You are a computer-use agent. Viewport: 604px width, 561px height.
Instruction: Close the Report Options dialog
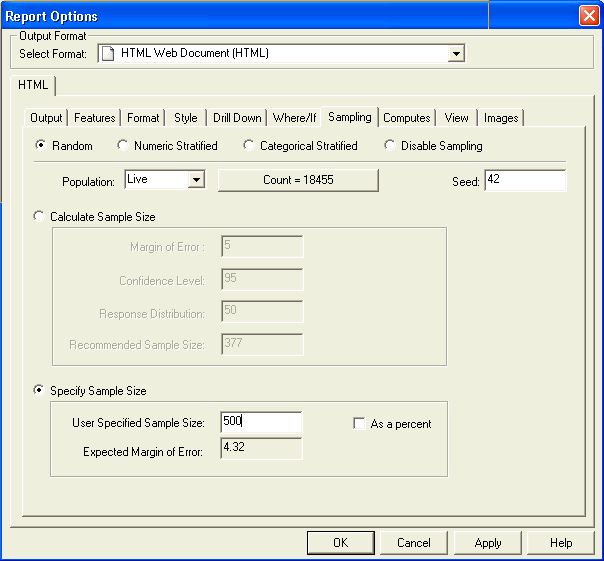589,16
